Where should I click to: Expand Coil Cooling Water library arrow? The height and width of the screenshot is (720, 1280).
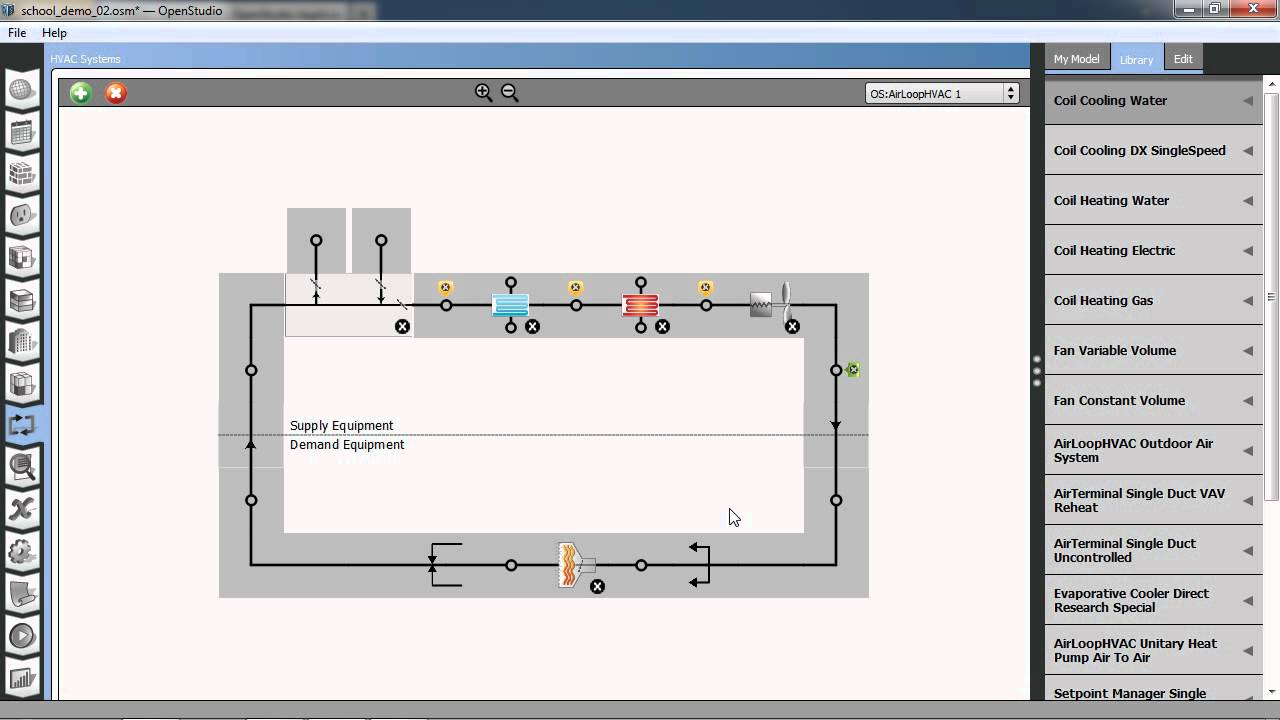[x=1248, y=101]
